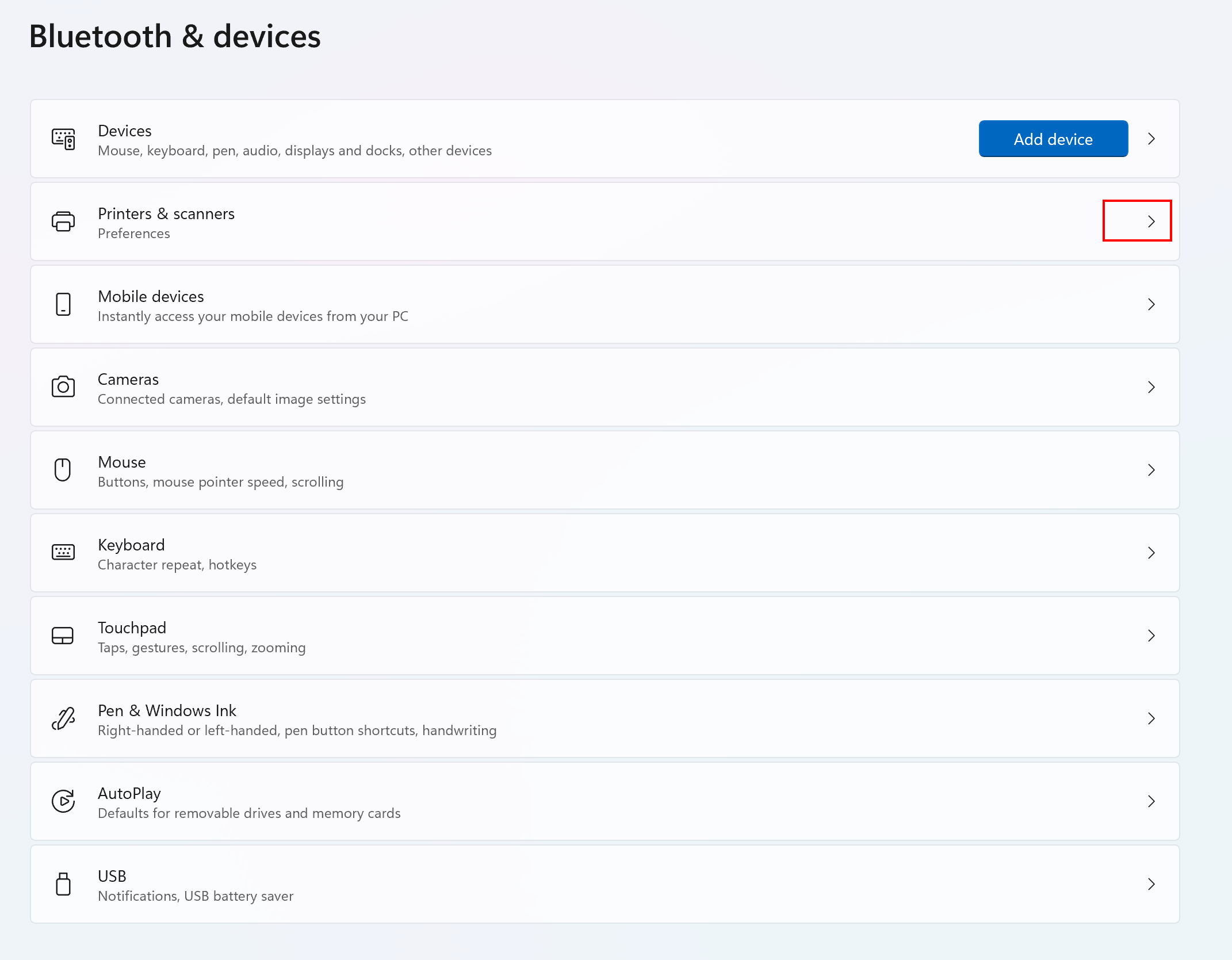
Task: Select the Keyboard title
Action: (x=131, y=545)
